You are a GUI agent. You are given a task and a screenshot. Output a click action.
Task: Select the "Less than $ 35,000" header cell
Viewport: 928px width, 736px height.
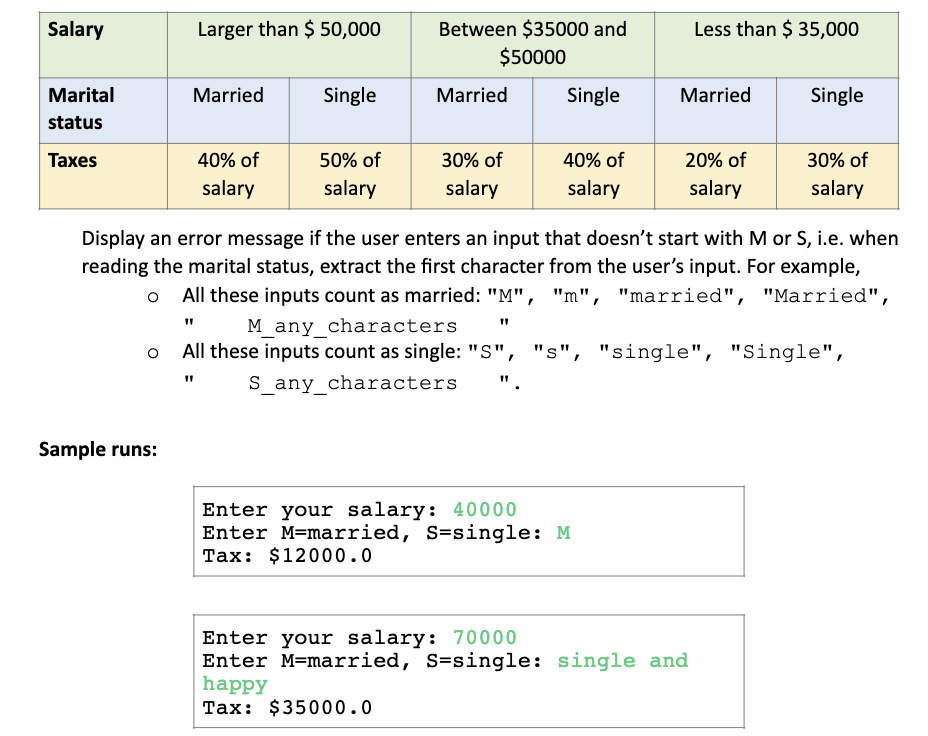[x=776, y=45]
